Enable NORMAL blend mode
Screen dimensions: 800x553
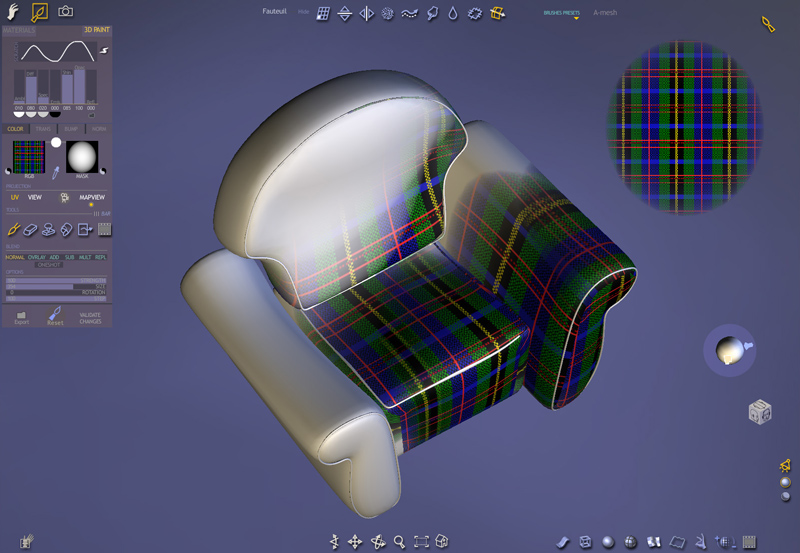coord(15,258)
